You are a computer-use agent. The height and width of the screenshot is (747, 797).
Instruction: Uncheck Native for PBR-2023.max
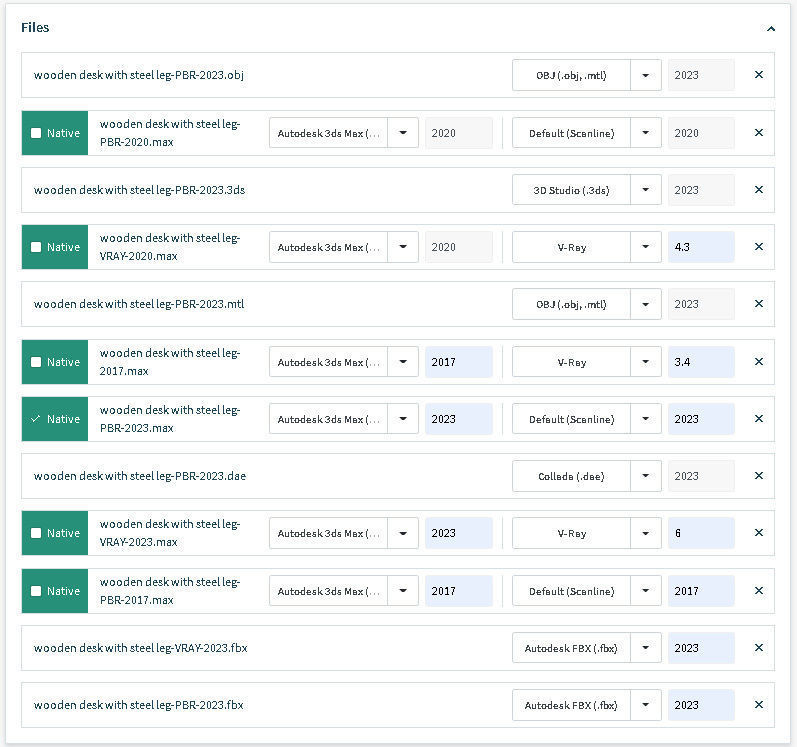[37, 419]
